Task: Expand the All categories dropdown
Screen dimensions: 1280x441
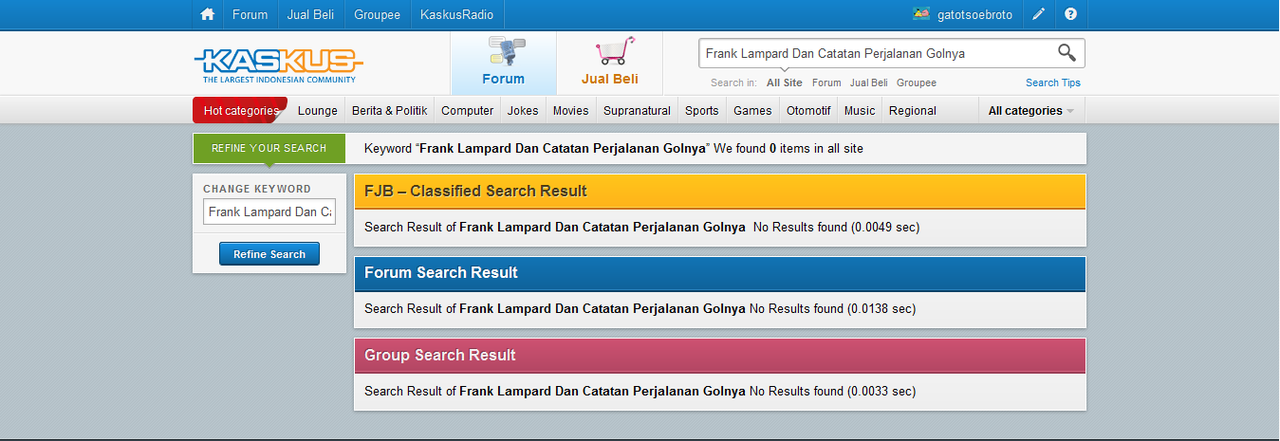Action: [x=1031, y=111]
